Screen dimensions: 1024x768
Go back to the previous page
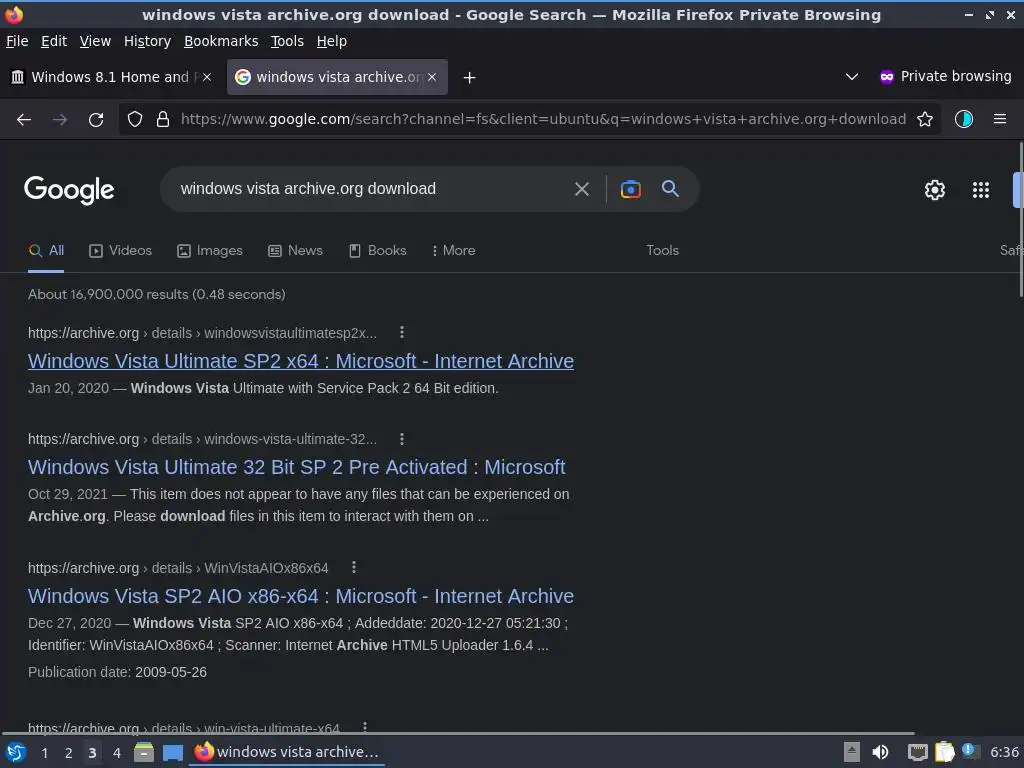click(x=24, y=120)
